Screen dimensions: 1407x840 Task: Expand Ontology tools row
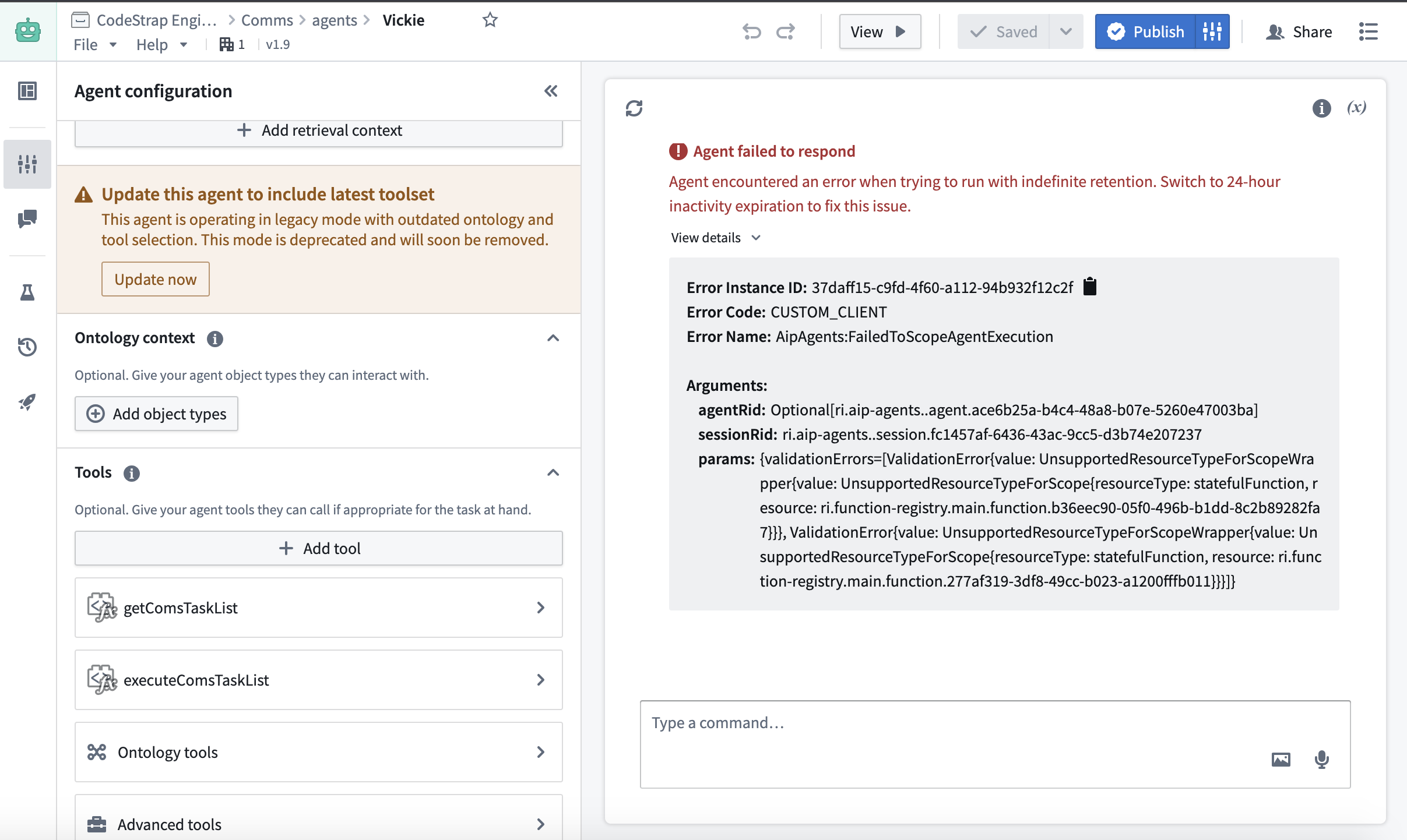click(318, 752)
